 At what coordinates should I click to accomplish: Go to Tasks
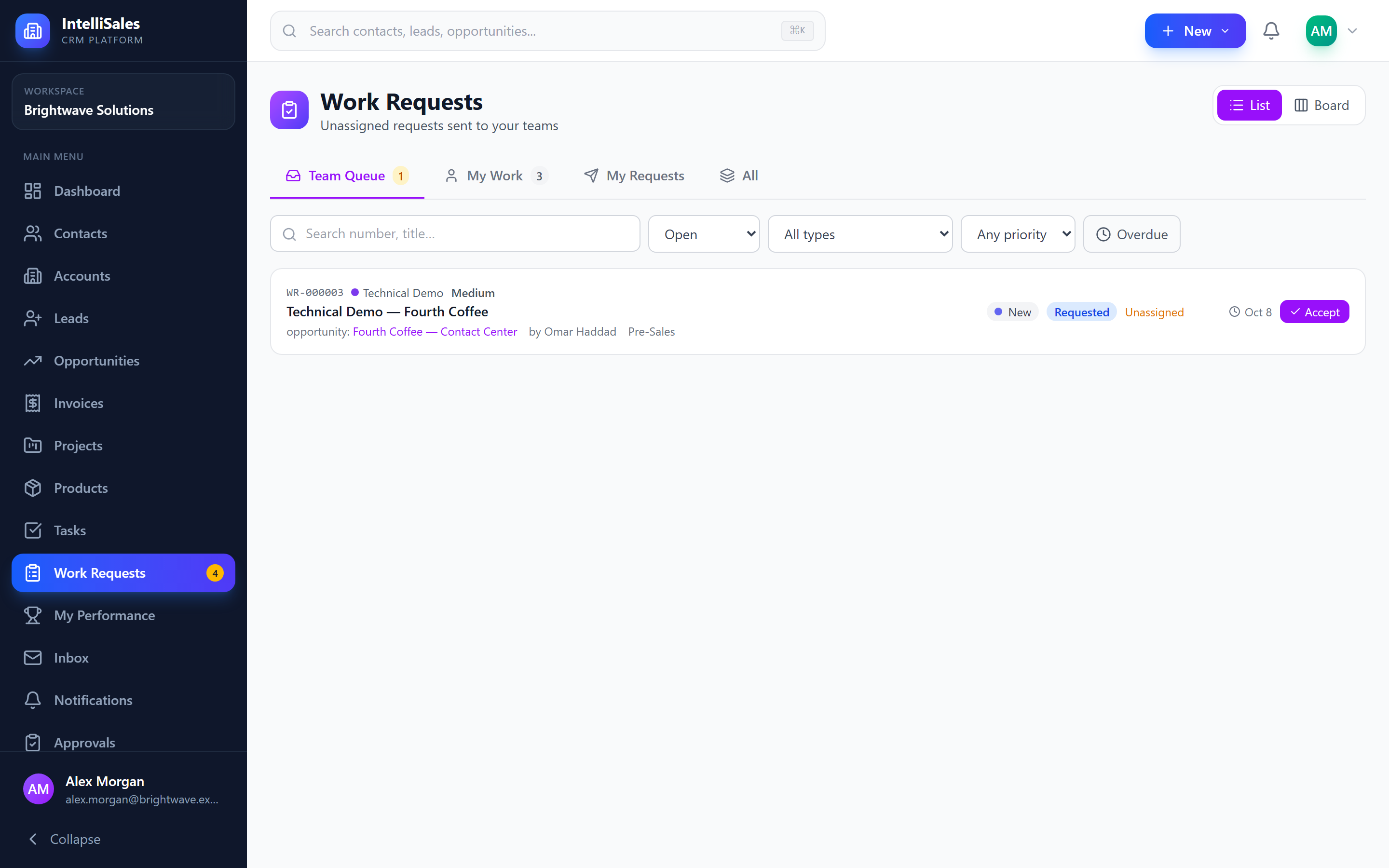point(123,531)
